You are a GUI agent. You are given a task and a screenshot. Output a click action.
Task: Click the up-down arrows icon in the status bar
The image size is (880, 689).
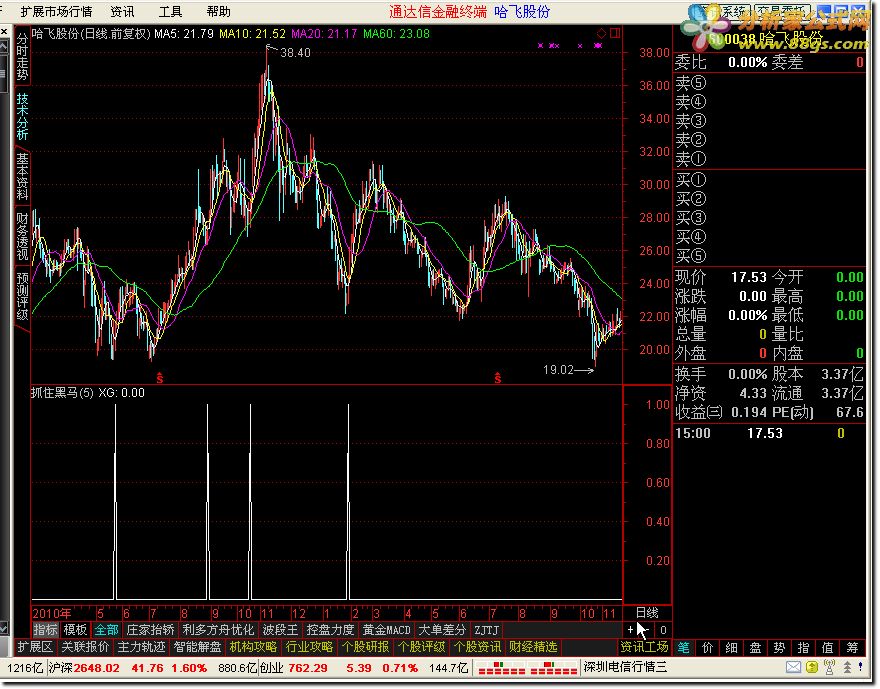[x=847, y=667]
